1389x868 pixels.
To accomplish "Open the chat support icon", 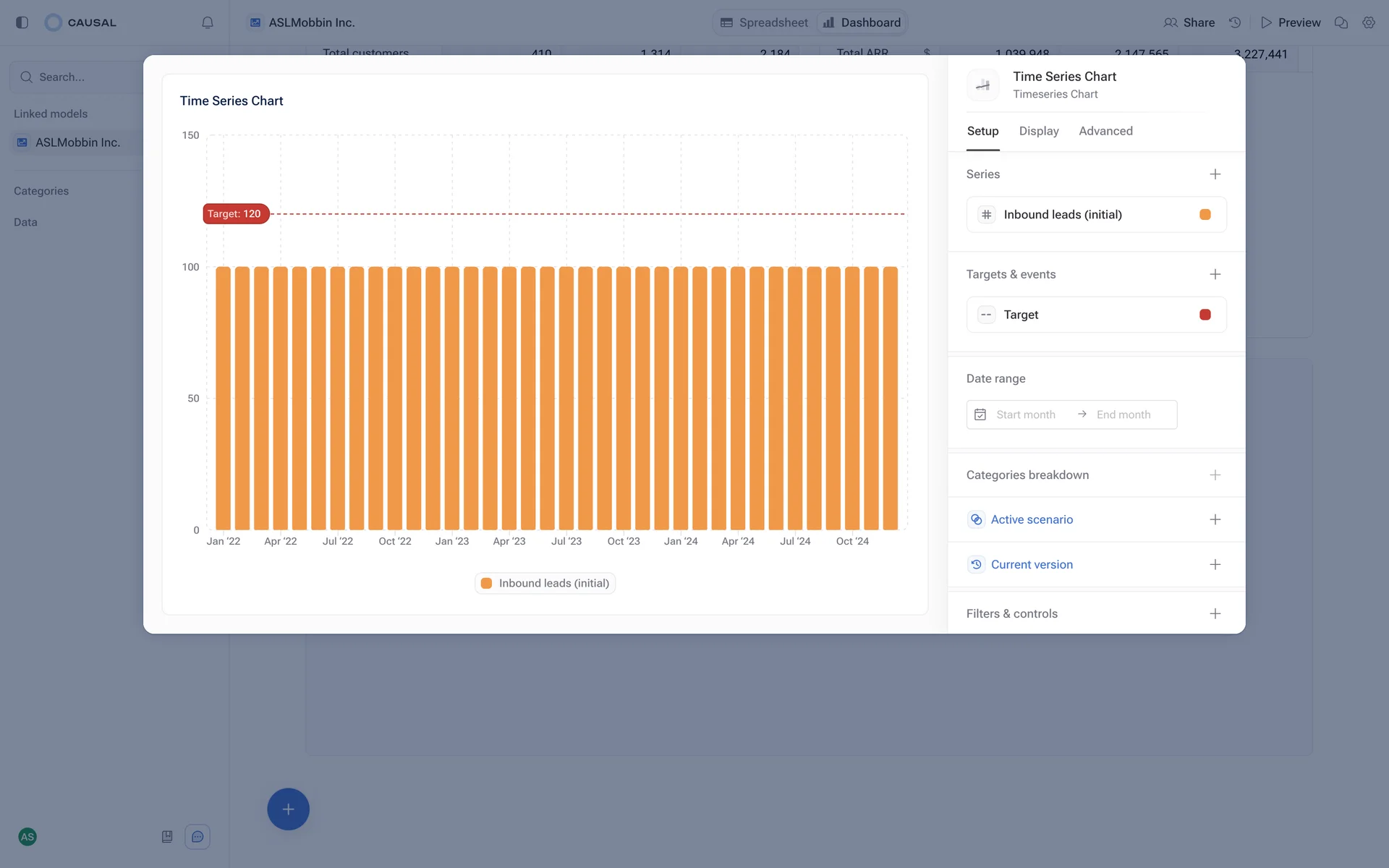I will pyautogui.click(x=197, y=837).
